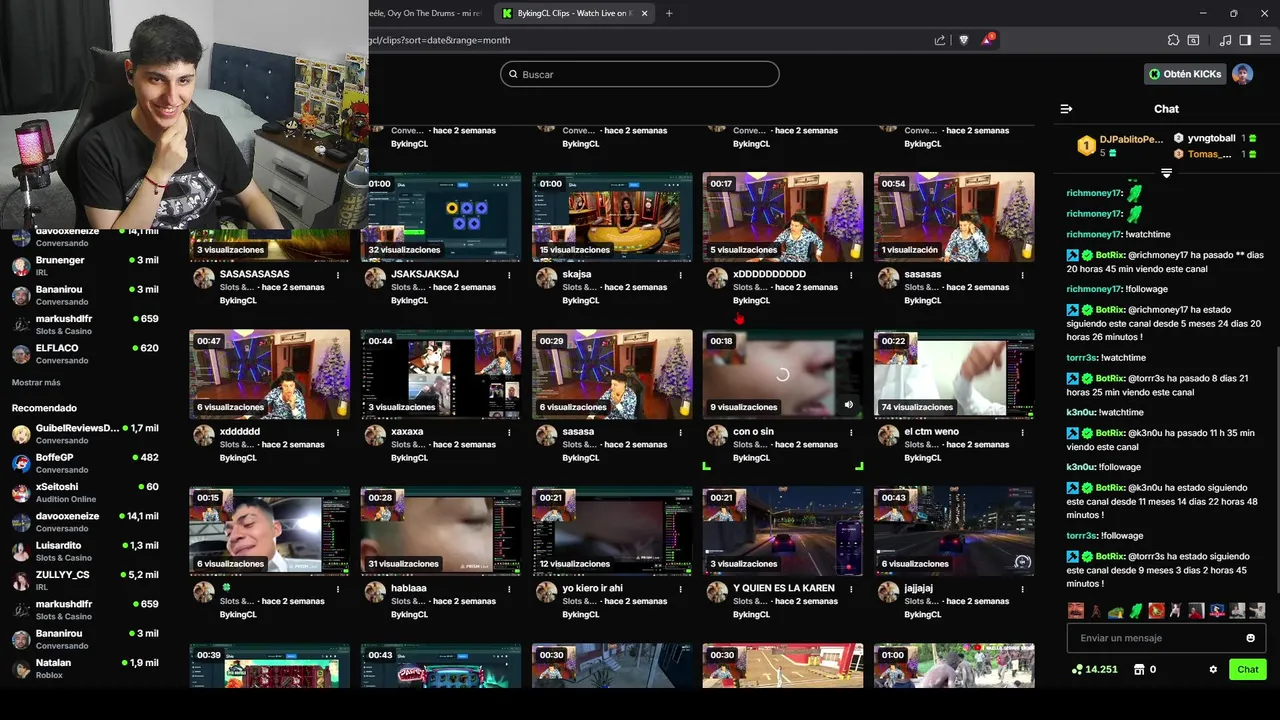Unmute the 'con o sin' clip preview
This screenshot has height=720, width=1280.
[x=849, y=405]
